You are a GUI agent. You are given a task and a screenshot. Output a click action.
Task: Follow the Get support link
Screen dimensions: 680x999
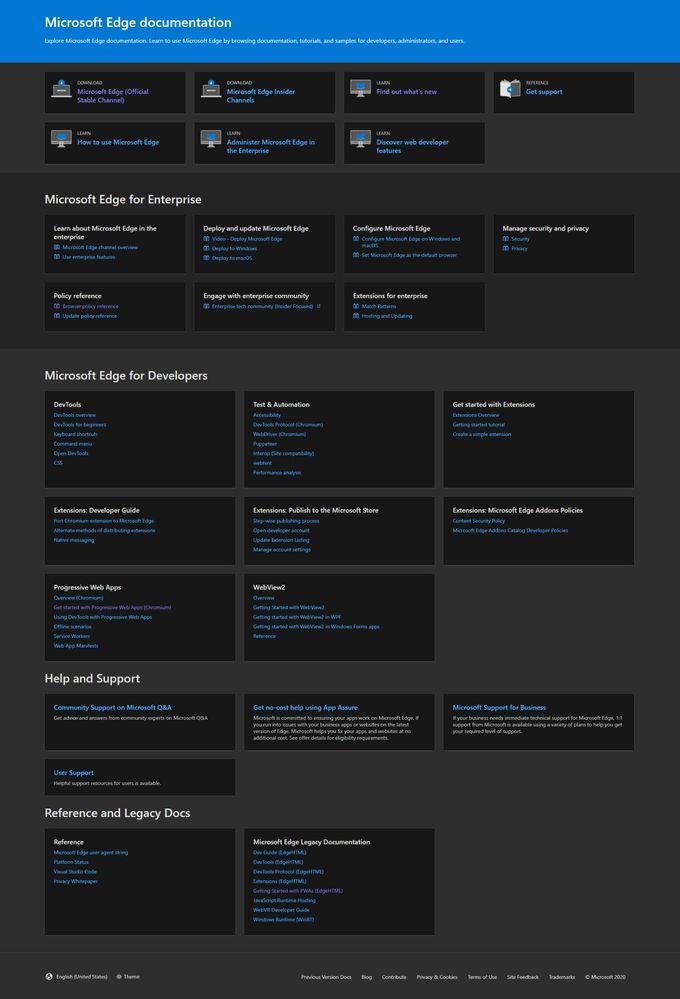click(544, 92)
